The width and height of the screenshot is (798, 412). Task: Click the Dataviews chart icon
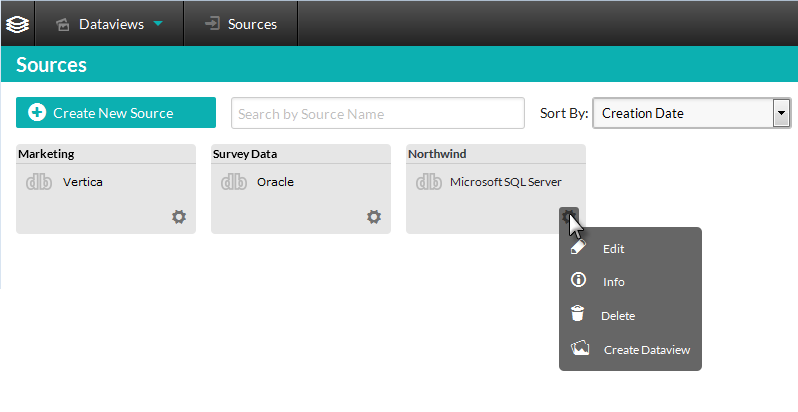63,24
